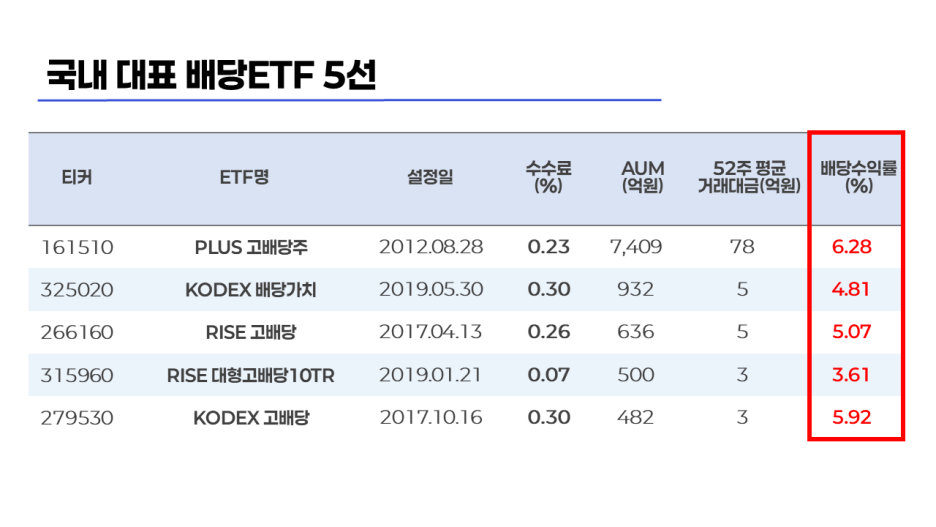Select the 'ETF명' column header

(244, 177)
